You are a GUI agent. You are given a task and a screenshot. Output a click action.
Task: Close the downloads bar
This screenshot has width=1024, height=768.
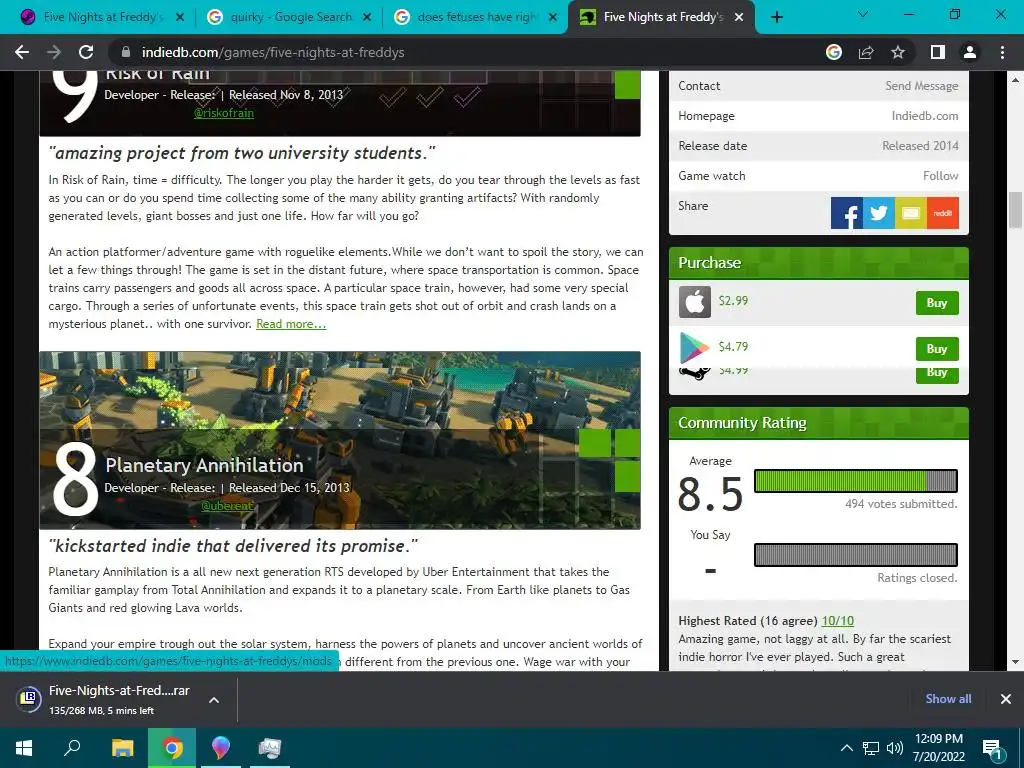(1006, 699)
